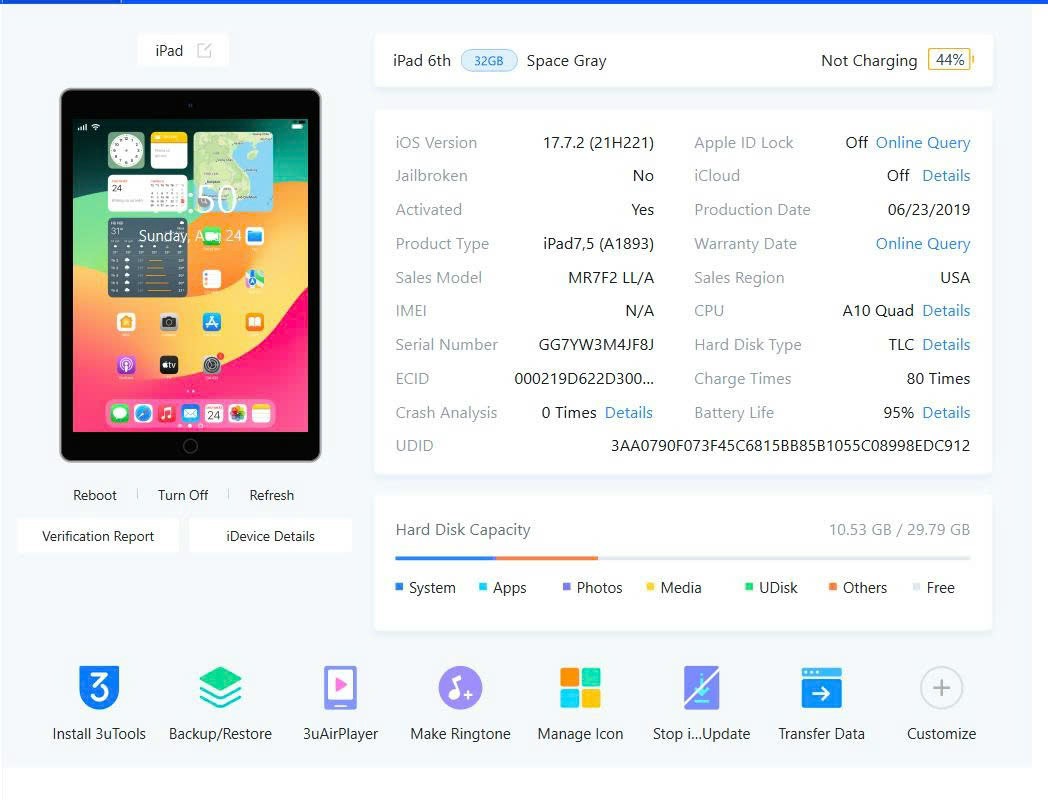Click the iPad 6th model name
Viewport: 1048px width, 800px height.
tap(422, 61)
